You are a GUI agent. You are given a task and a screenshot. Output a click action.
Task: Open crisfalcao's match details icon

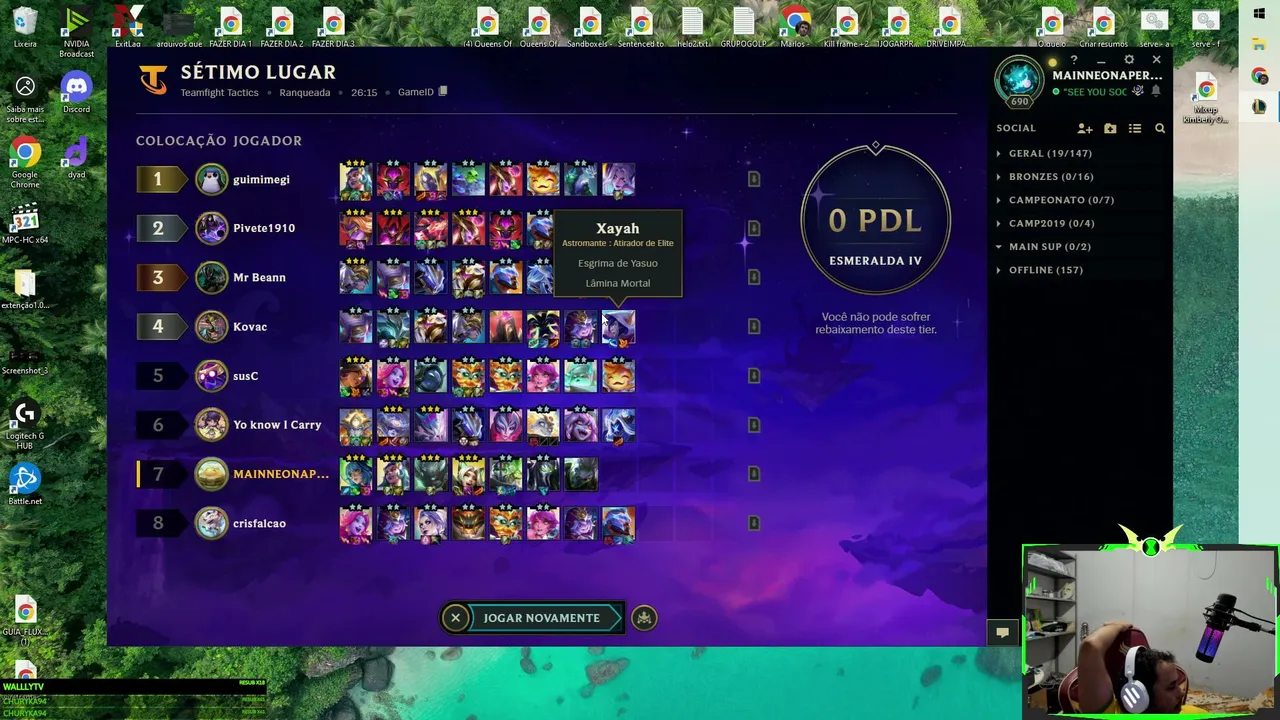(x=754, y=523)
